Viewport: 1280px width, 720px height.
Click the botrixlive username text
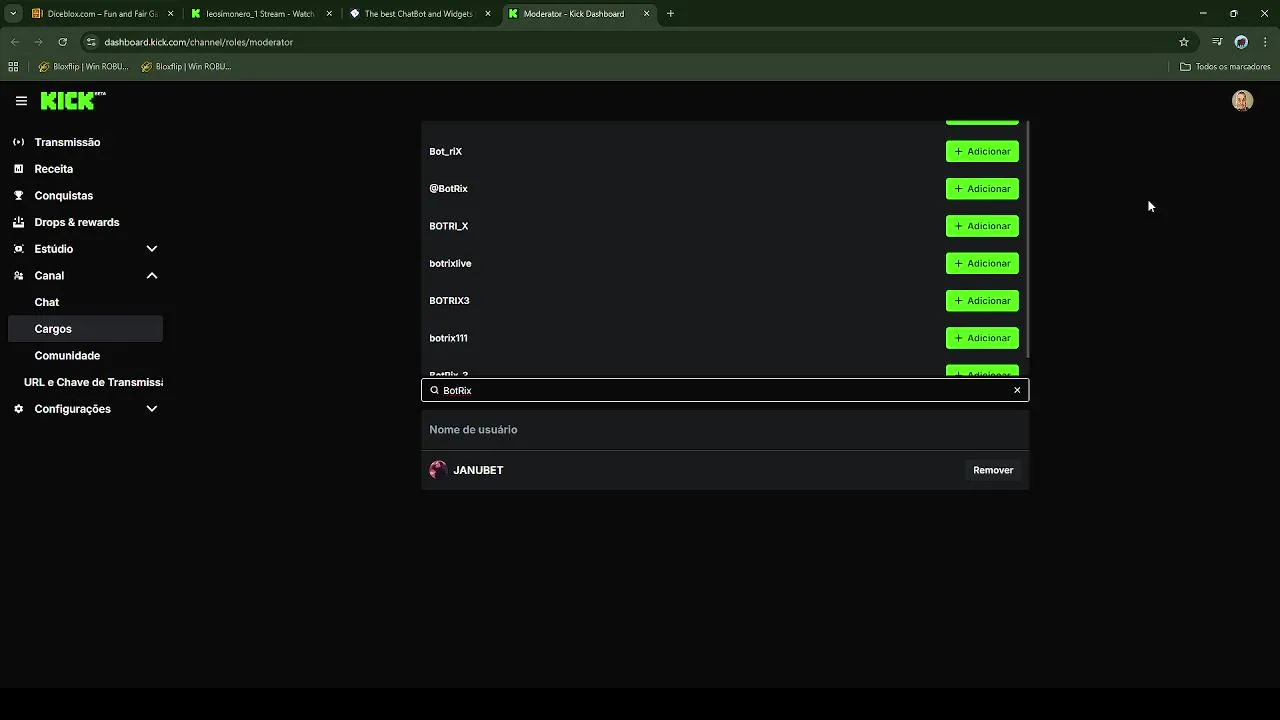(450, 264)
